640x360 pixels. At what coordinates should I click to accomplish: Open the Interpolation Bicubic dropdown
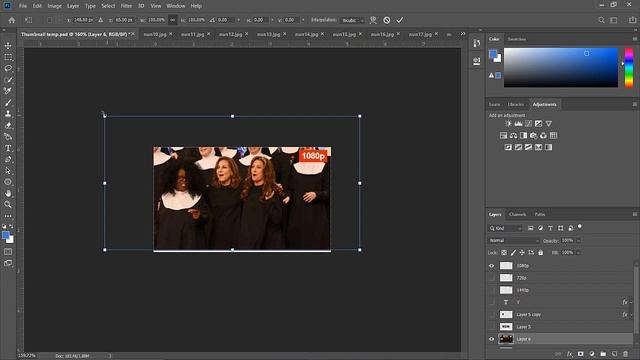click(x=353, y=20)
